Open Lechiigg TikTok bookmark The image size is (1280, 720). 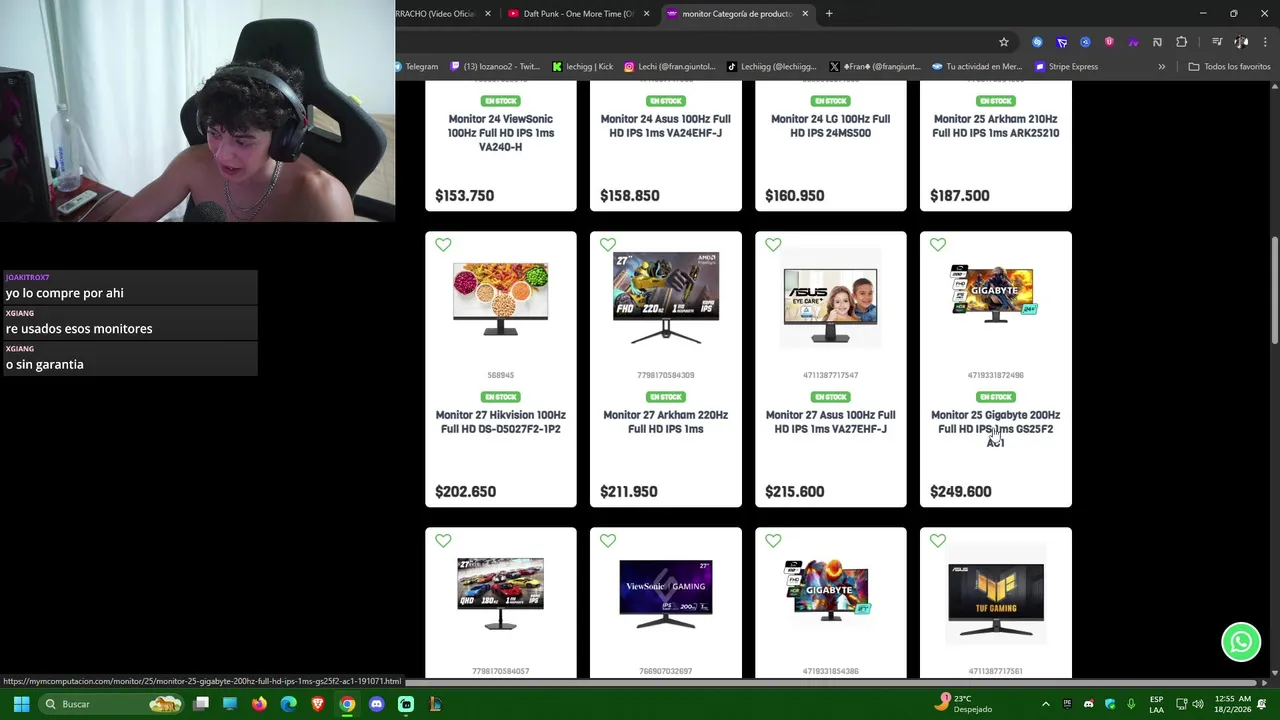772,67
